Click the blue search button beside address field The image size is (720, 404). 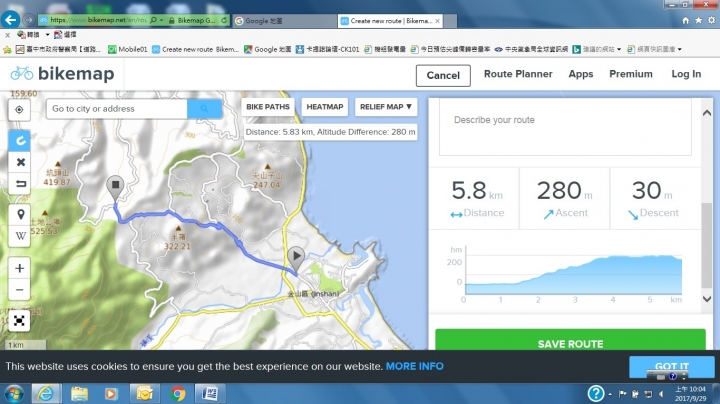pyautogui.click(x=204, y=109)
